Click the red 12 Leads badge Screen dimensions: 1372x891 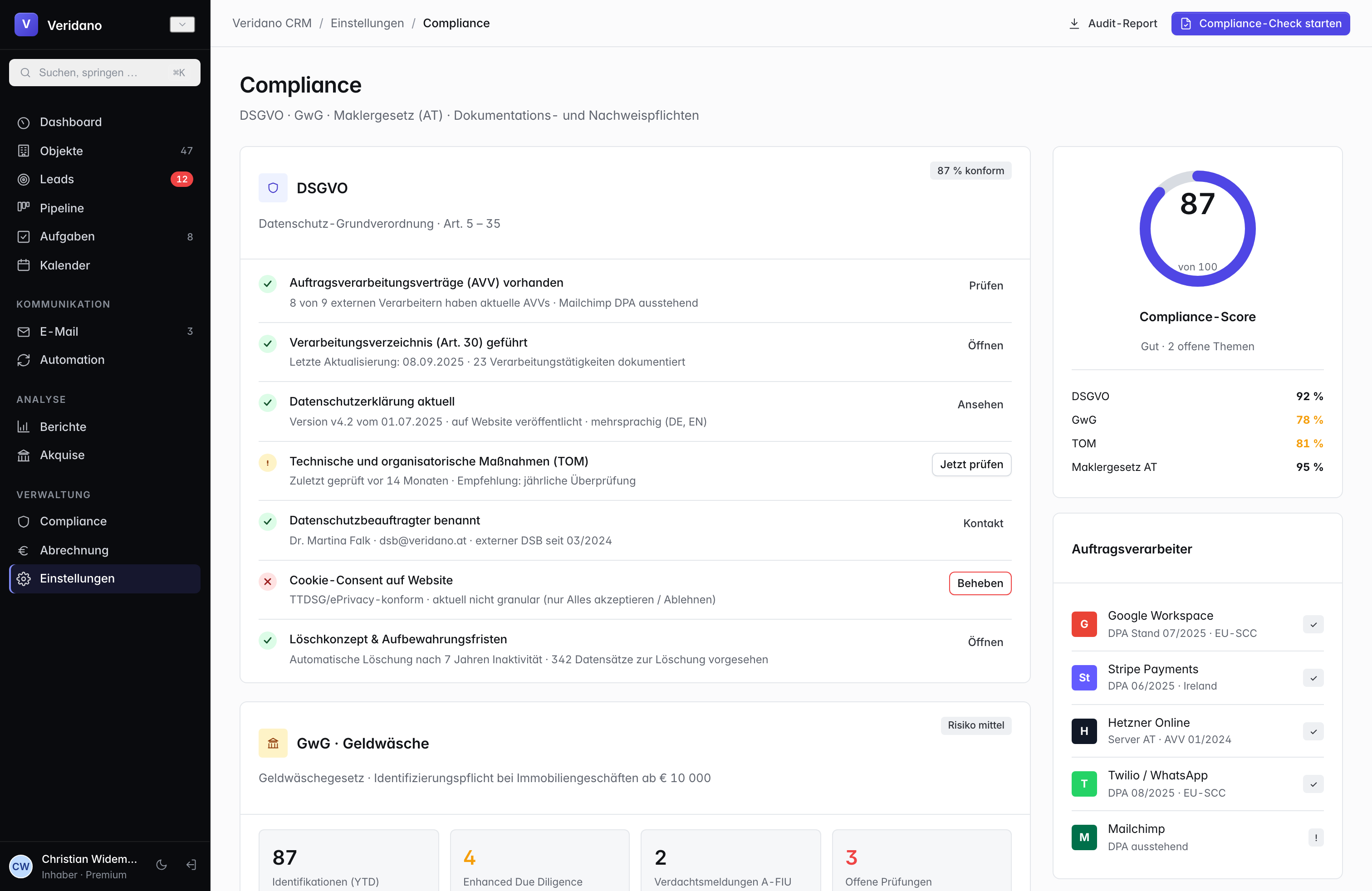(181, 179)
